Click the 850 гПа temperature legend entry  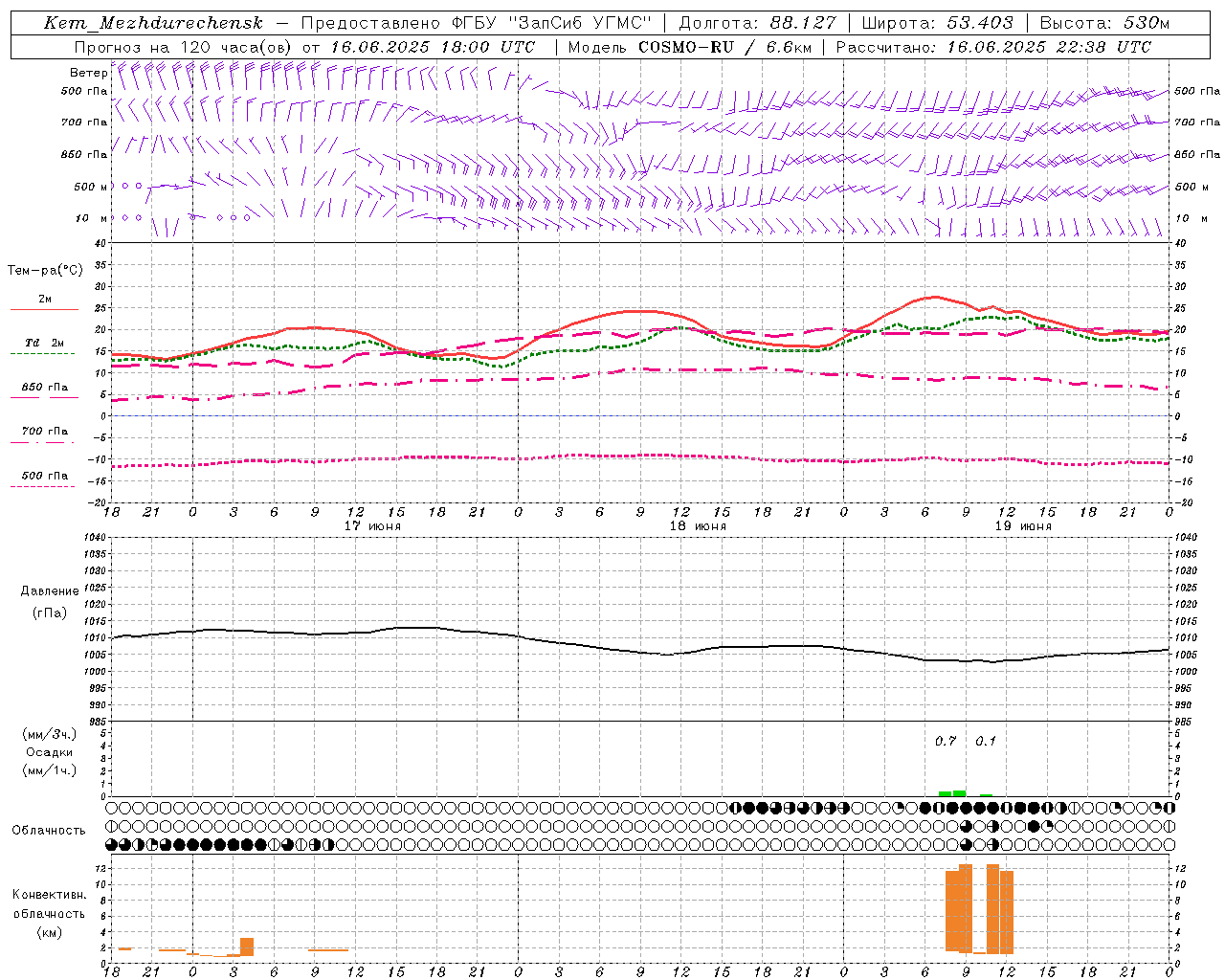click(44, 391)
